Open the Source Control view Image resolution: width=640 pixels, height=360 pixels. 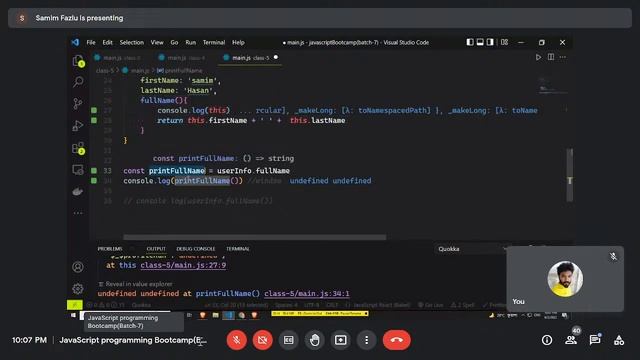[78, 103]
